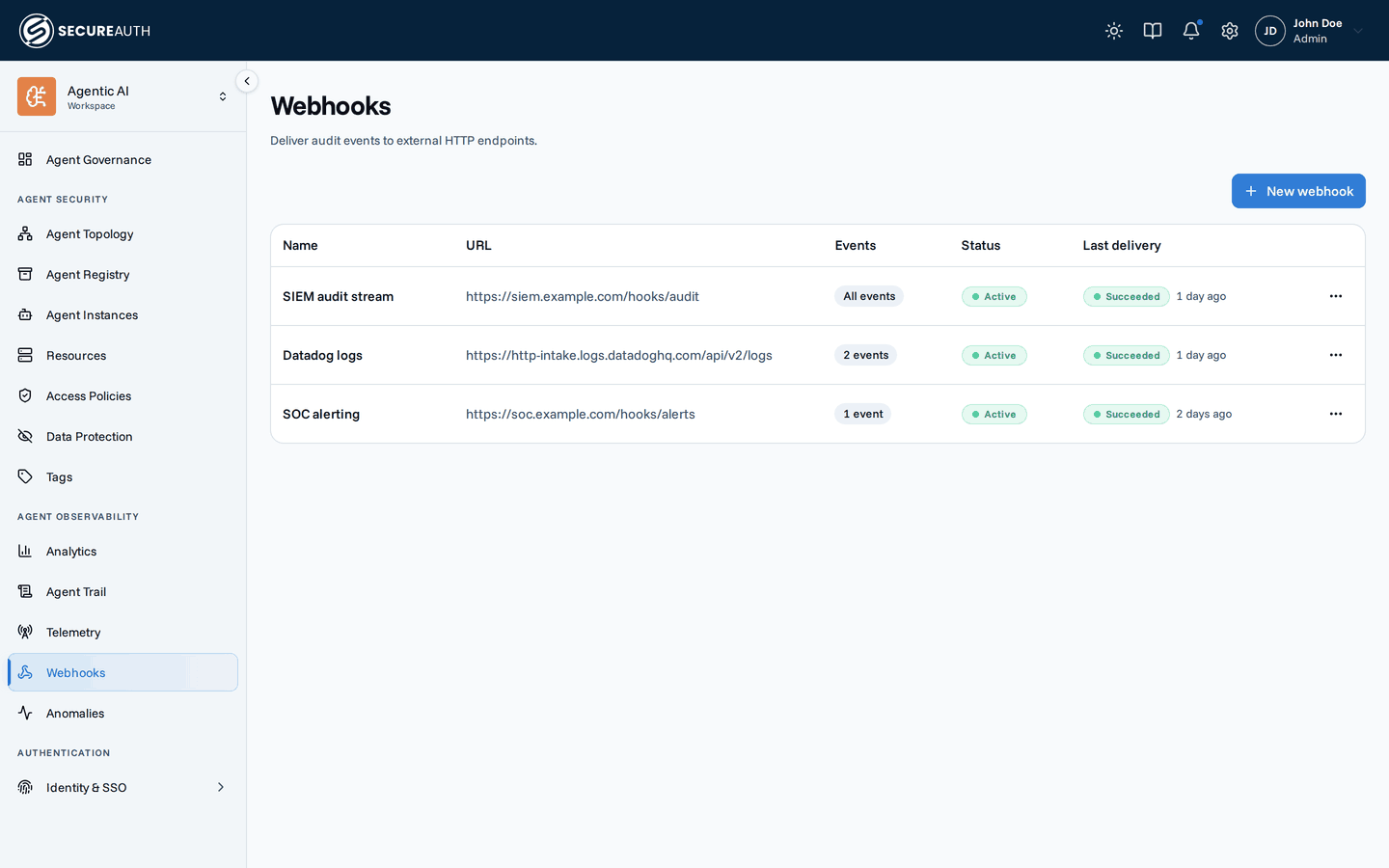Image resolution: width=1389 pixels, height=868 pixels.
Task: Go to Agent Governance page
Action: (x=123, y=159)
